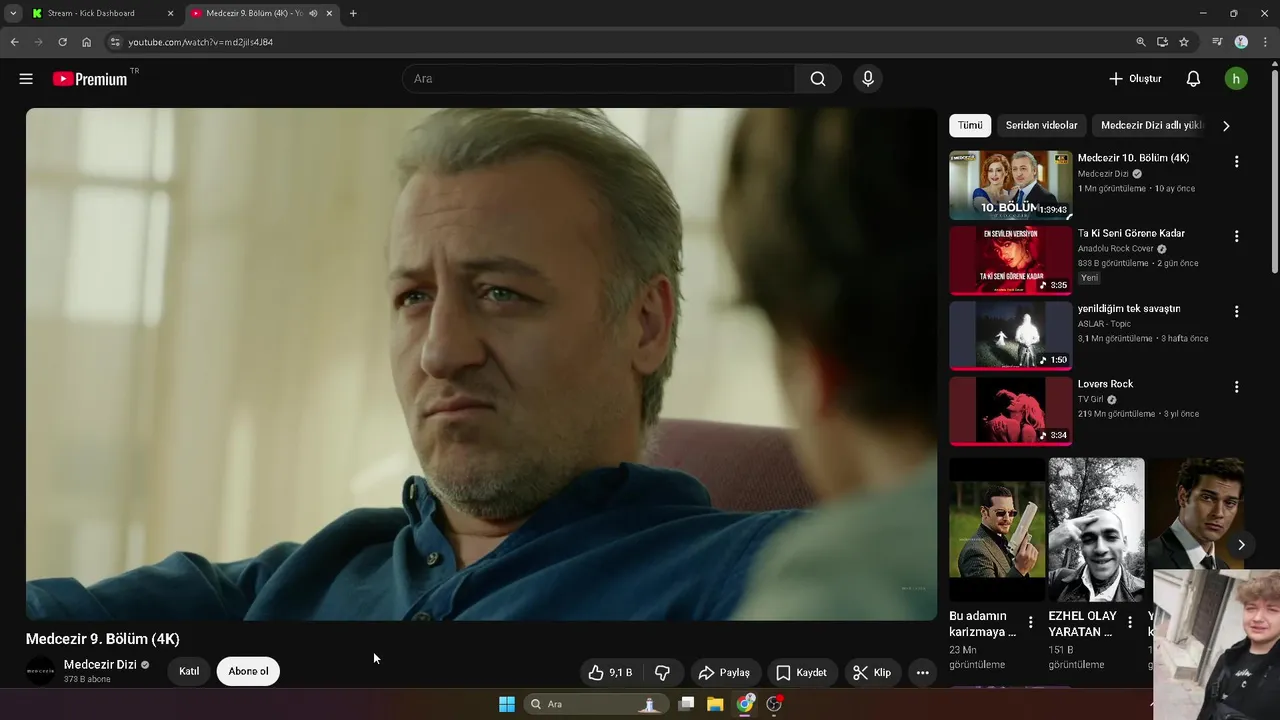
Task: Click the Lovers Rock title text
Action: (x=1105, y=384)
